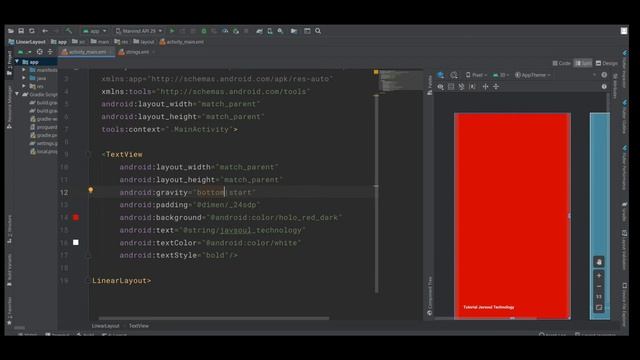
Task: Open the app run configuration dropdown
Action: (x=94, y=31)
